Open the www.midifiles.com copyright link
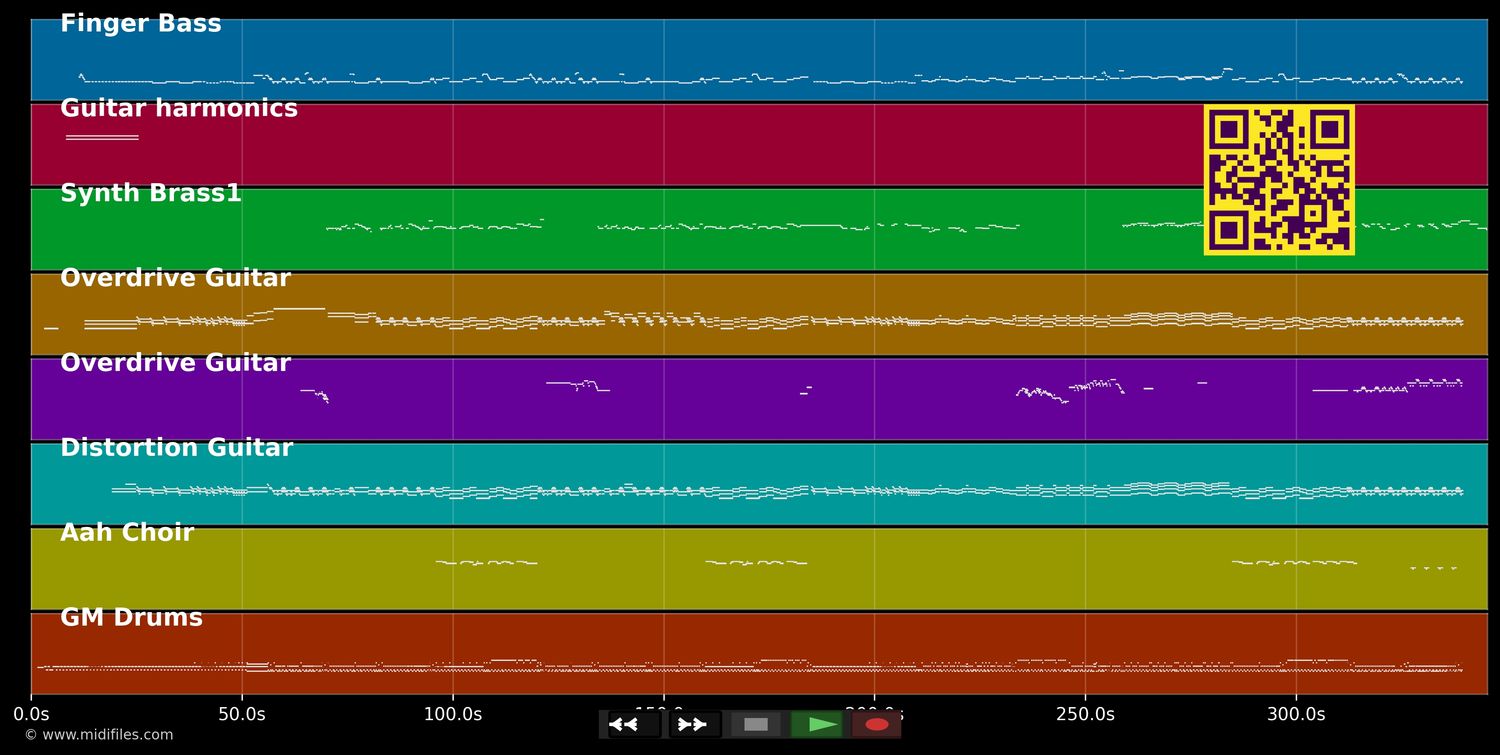This screenshot has width=1500, height=755. (98, 735)
